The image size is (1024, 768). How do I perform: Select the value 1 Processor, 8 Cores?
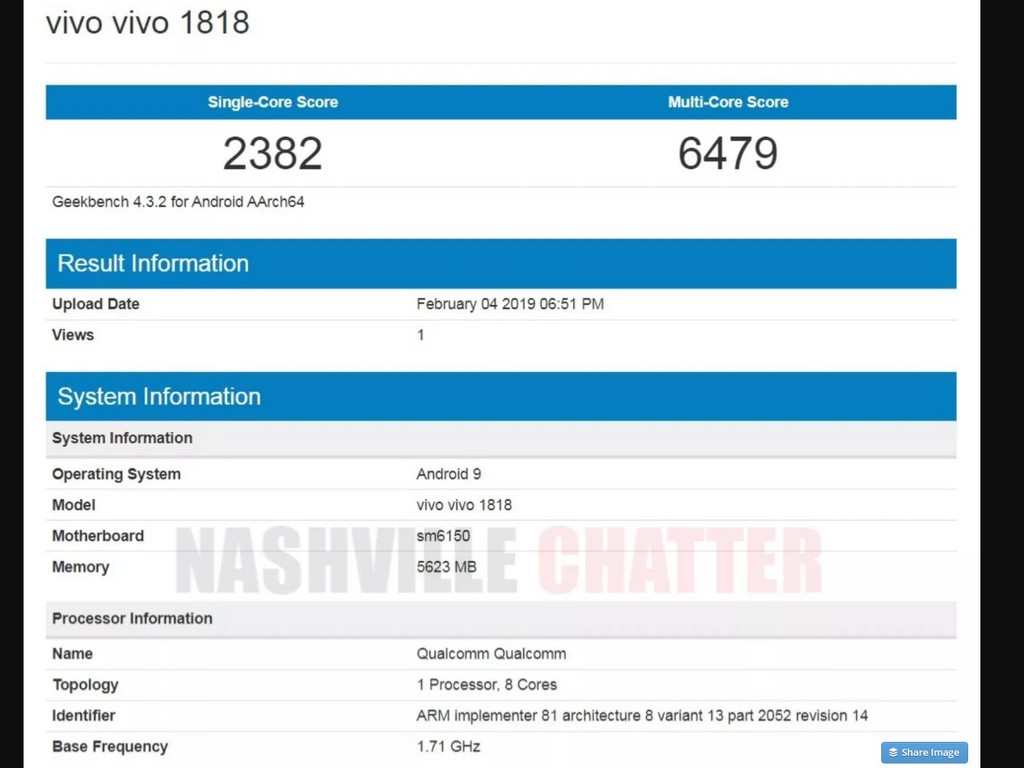[487, 685]
